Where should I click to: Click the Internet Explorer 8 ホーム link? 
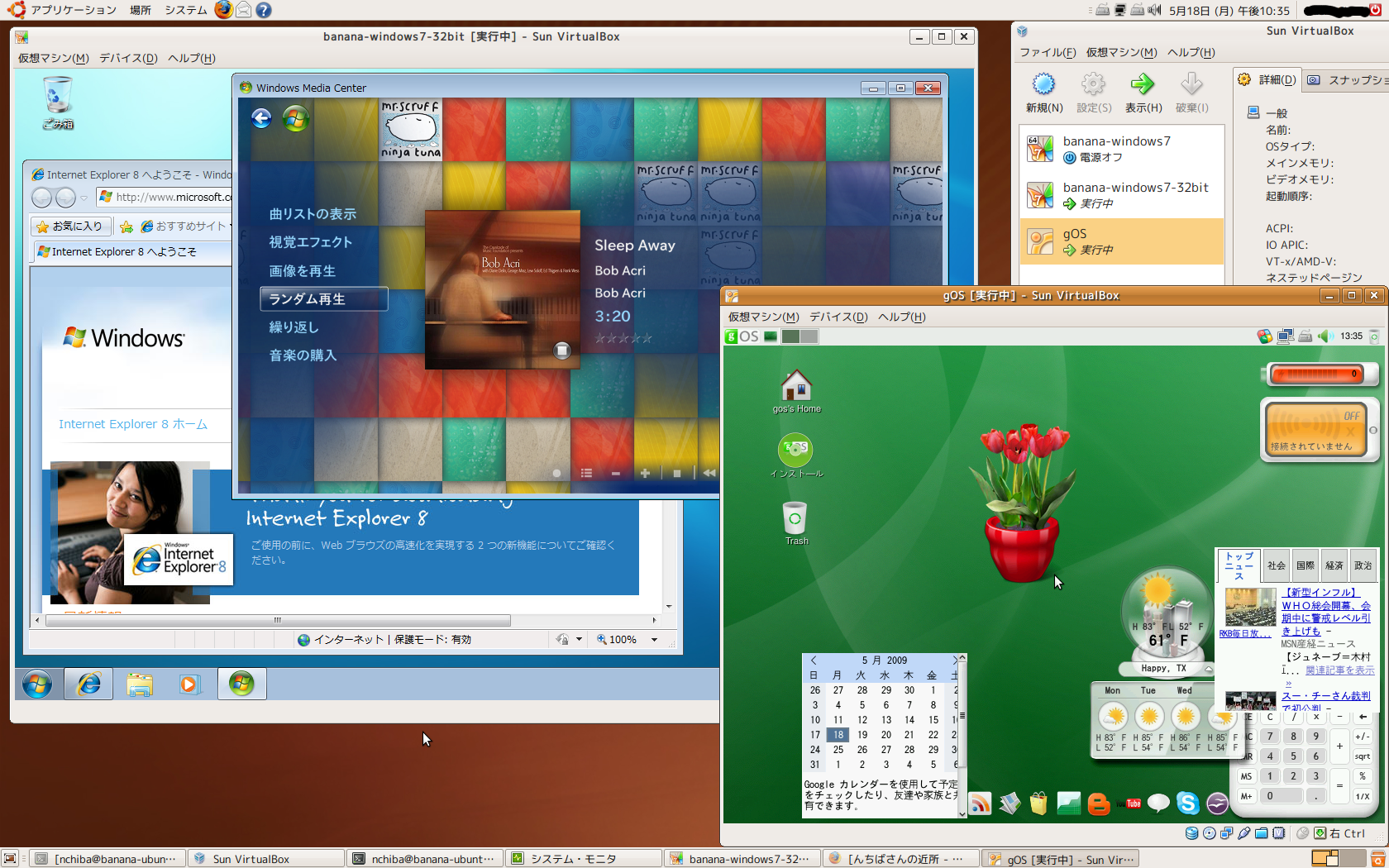[133, 424]
